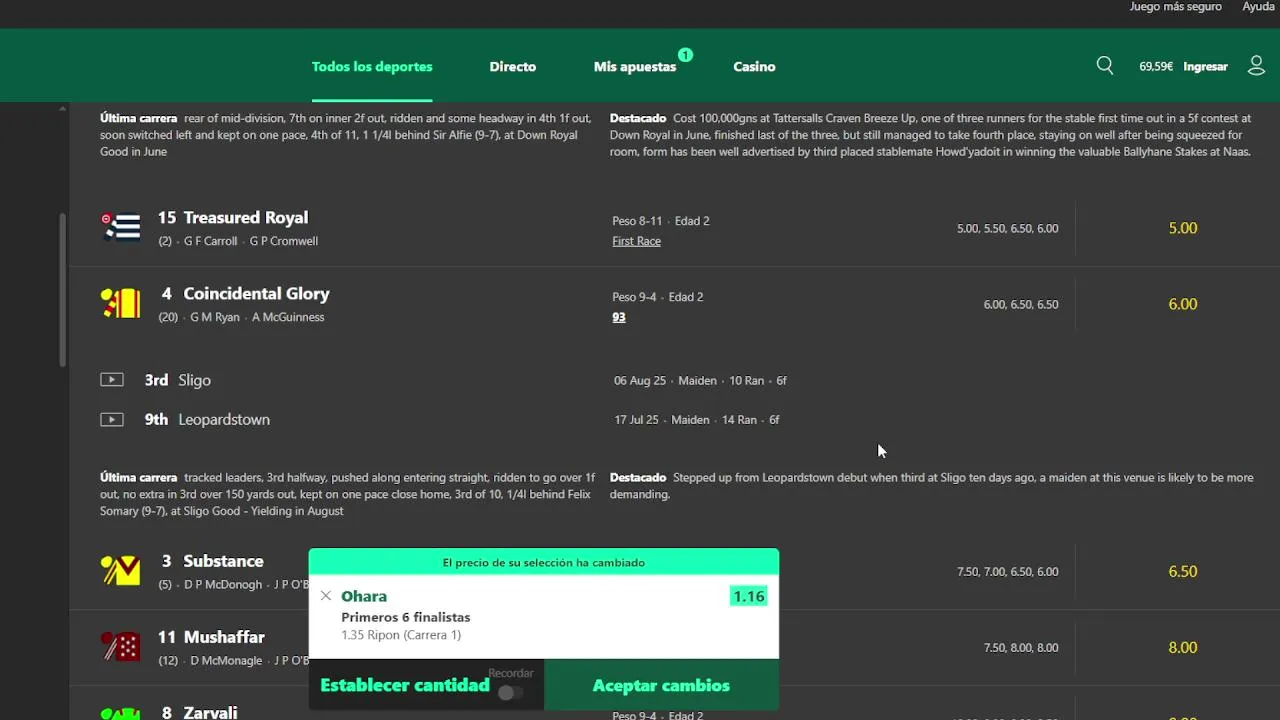The width and height of the screenshot is (1280, 720).
Task: Click the 69,59€ account balance
Action: (x=1156, y=67)
